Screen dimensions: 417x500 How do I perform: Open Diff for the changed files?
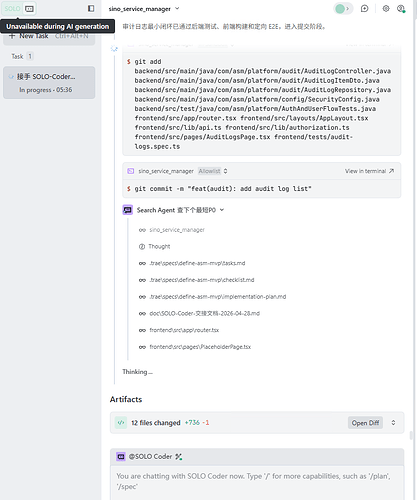(365, 423)
